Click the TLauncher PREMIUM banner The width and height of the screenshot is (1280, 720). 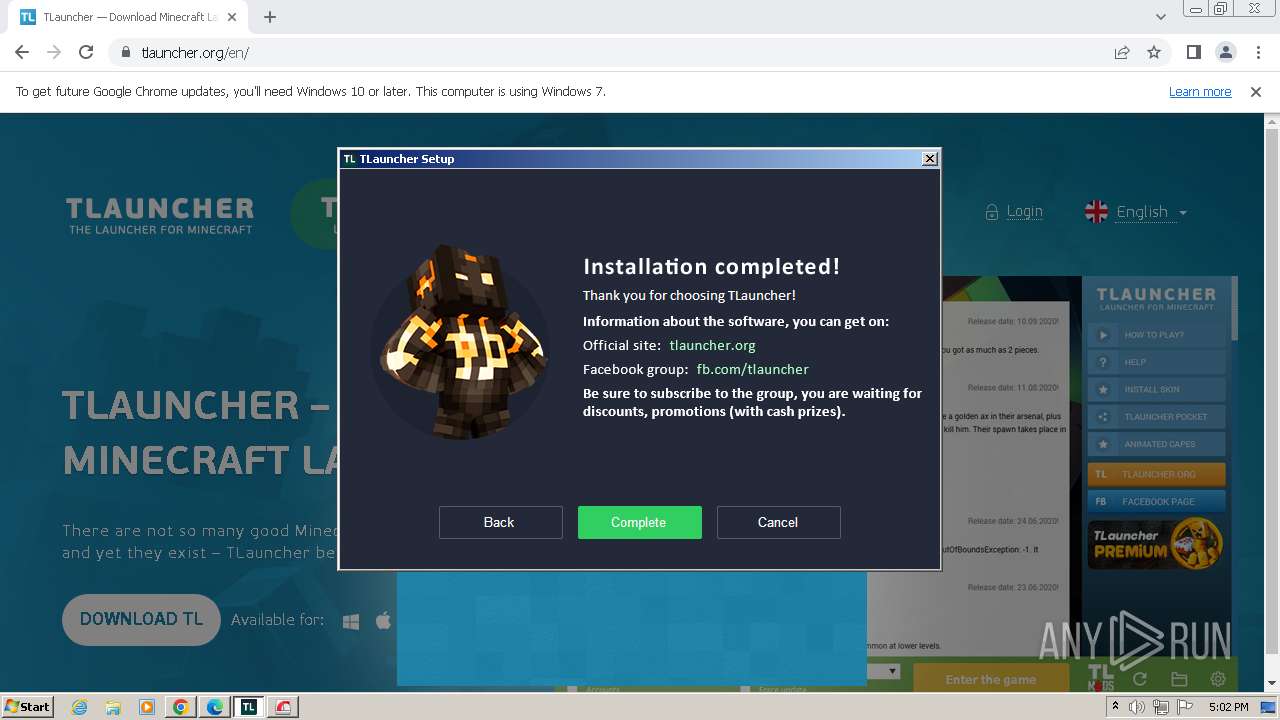[x=1156, y=544]
